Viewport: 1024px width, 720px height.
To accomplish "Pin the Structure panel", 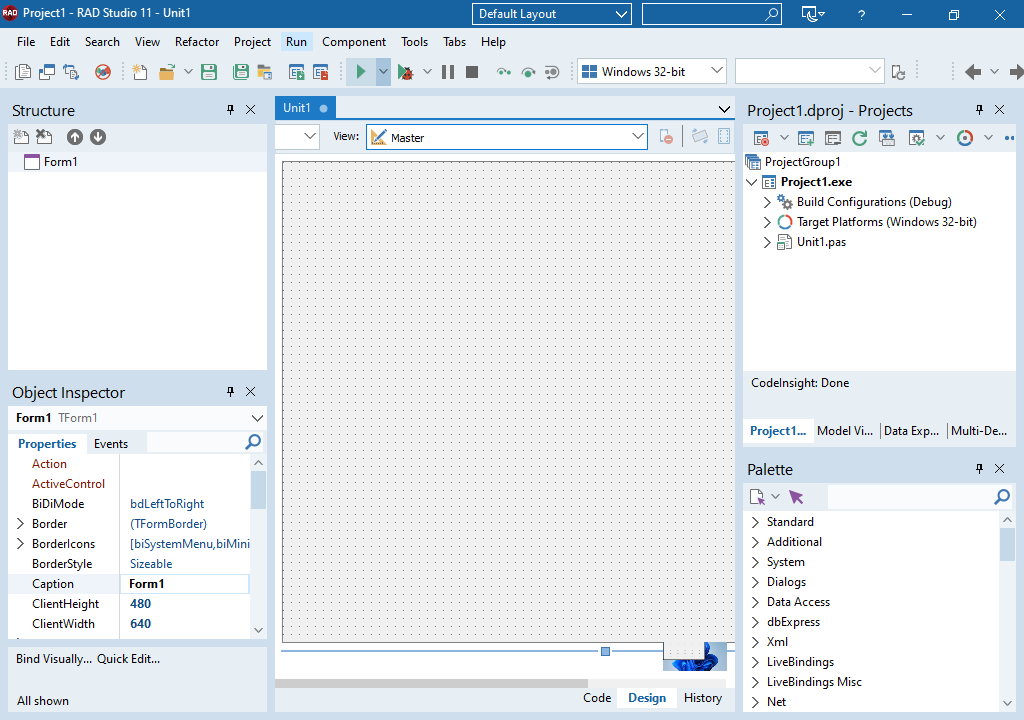I will [231, 110].
